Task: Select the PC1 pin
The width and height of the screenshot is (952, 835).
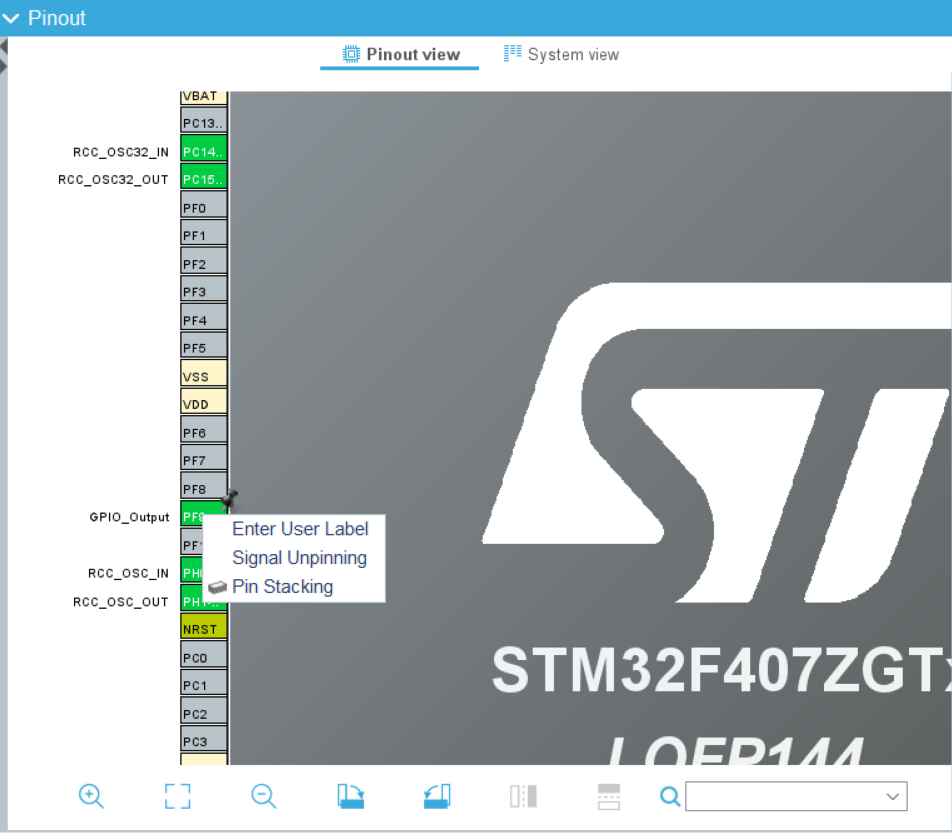Action: (204, 682)
